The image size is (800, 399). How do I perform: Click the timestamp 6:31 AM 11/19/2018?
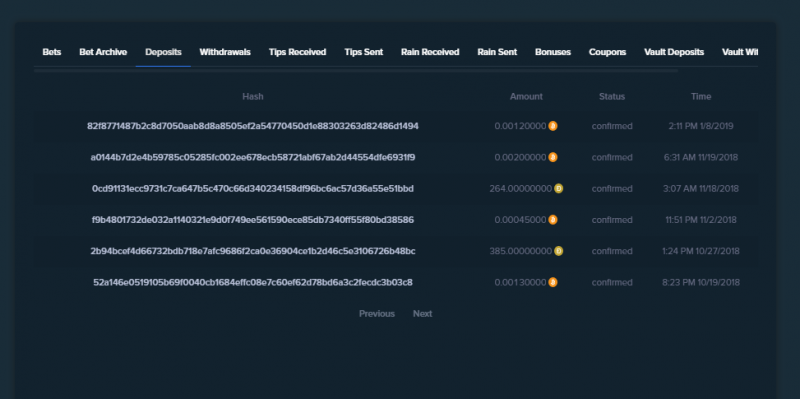pyautogui.click(x=701, y=157)
